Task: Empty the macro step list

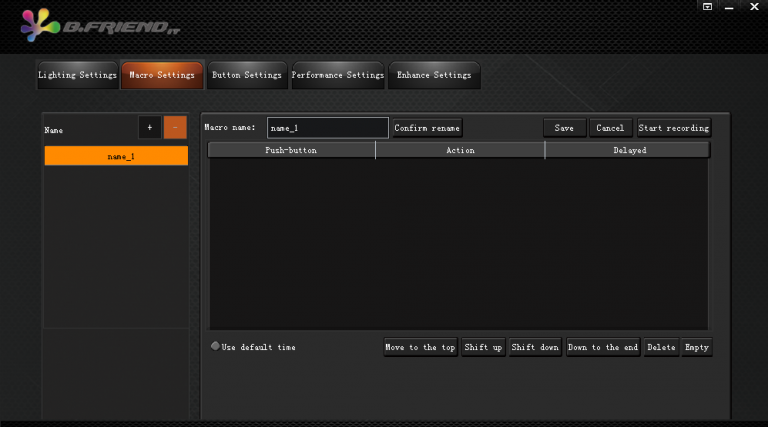Action: [696, 347]
